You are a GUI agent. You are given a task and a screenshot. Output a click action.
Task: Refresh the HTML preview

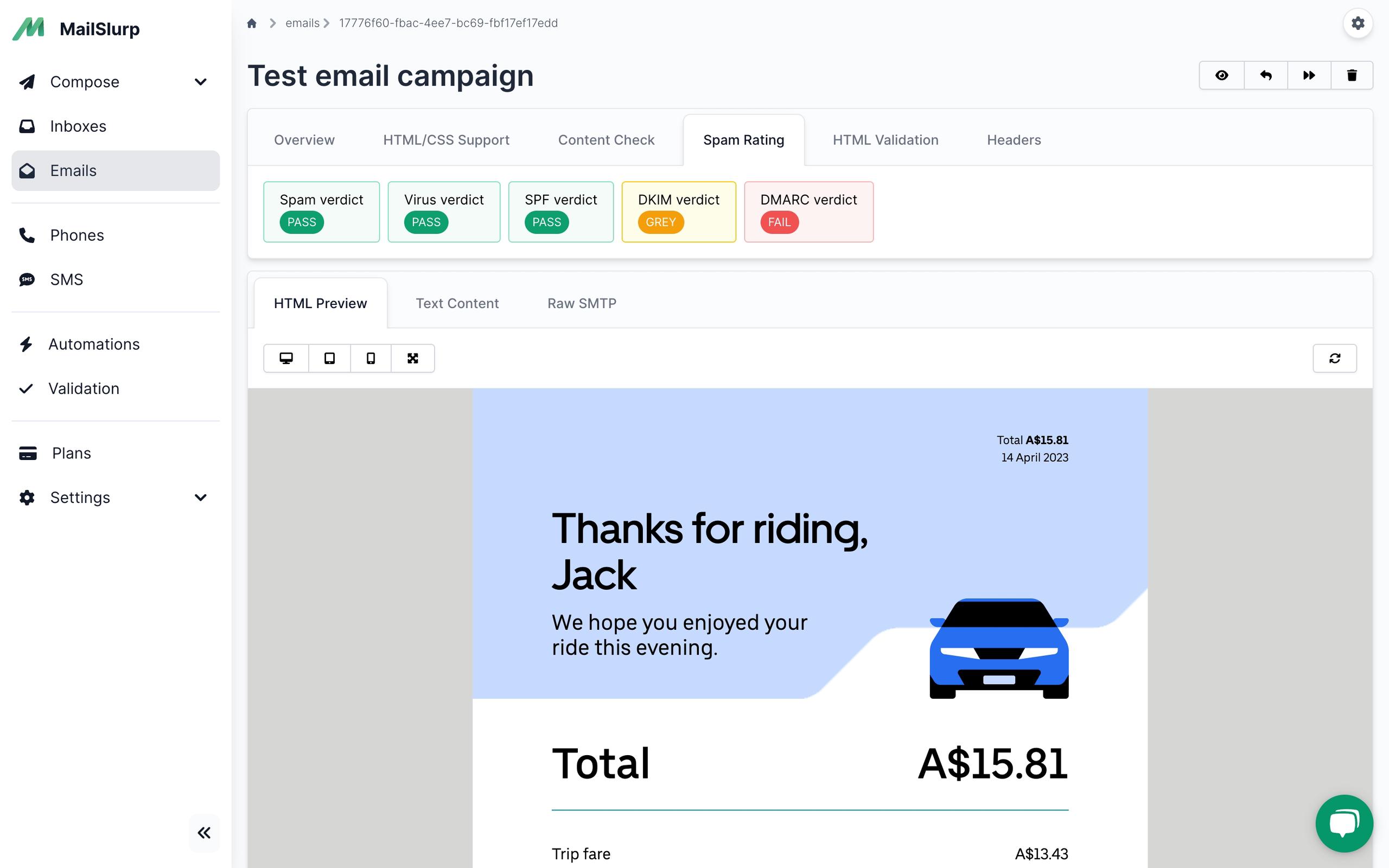pyautogui.click(x=1335, y=358)
